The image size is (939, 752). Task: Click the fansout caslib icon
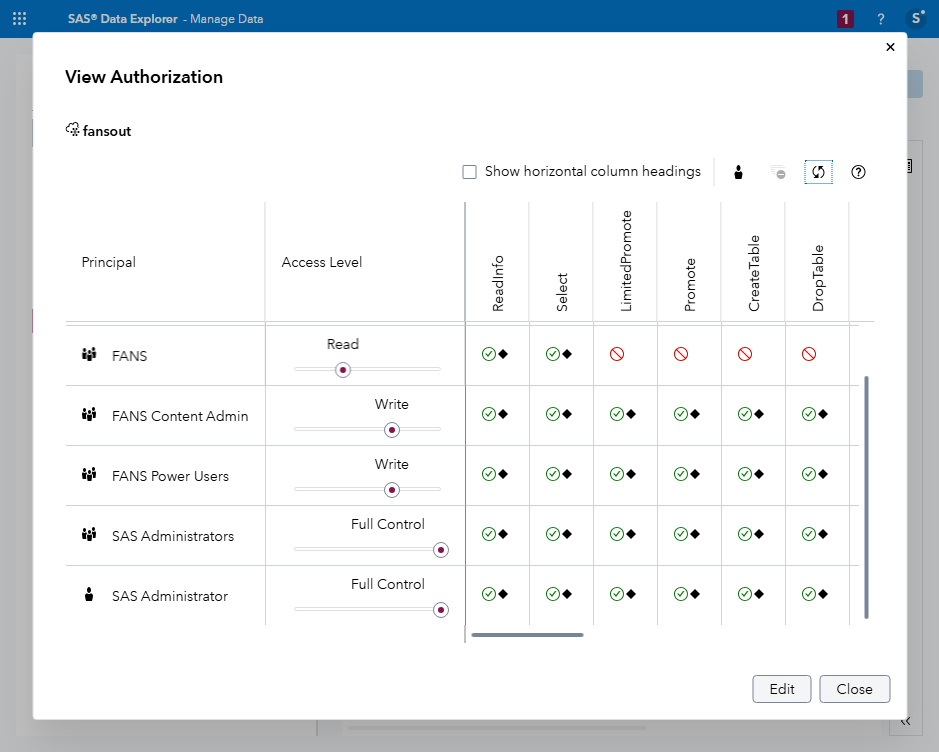(72, 130)
